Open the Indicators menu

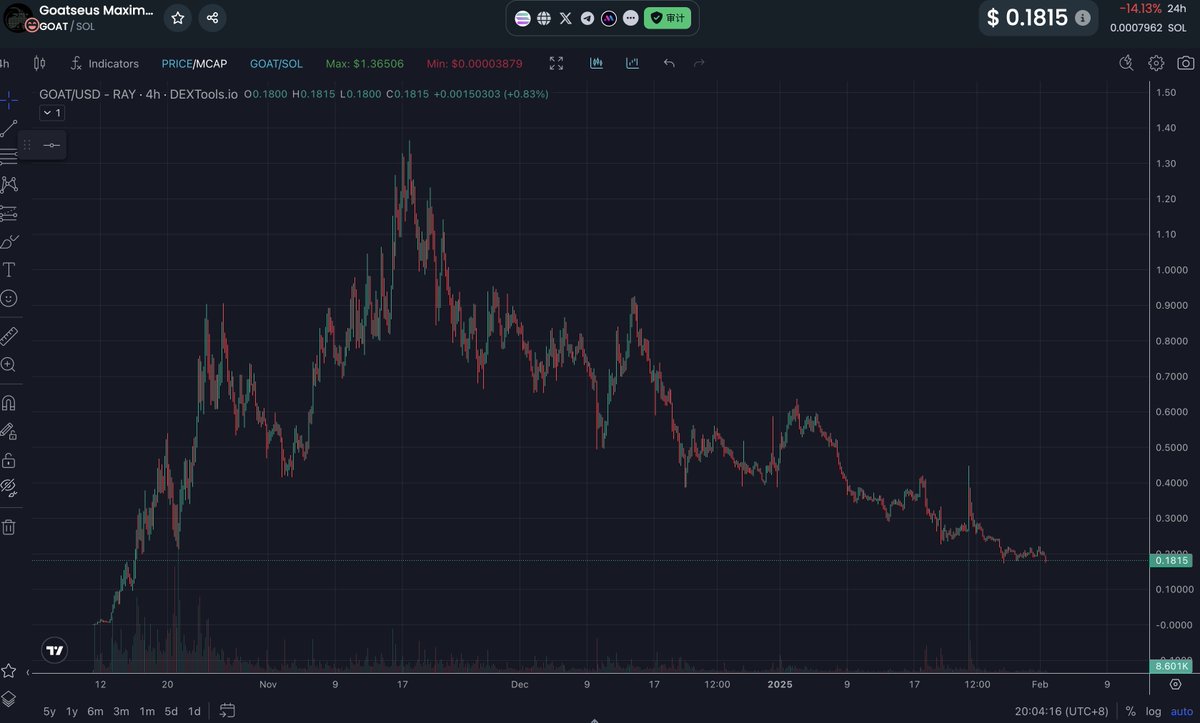104,63
